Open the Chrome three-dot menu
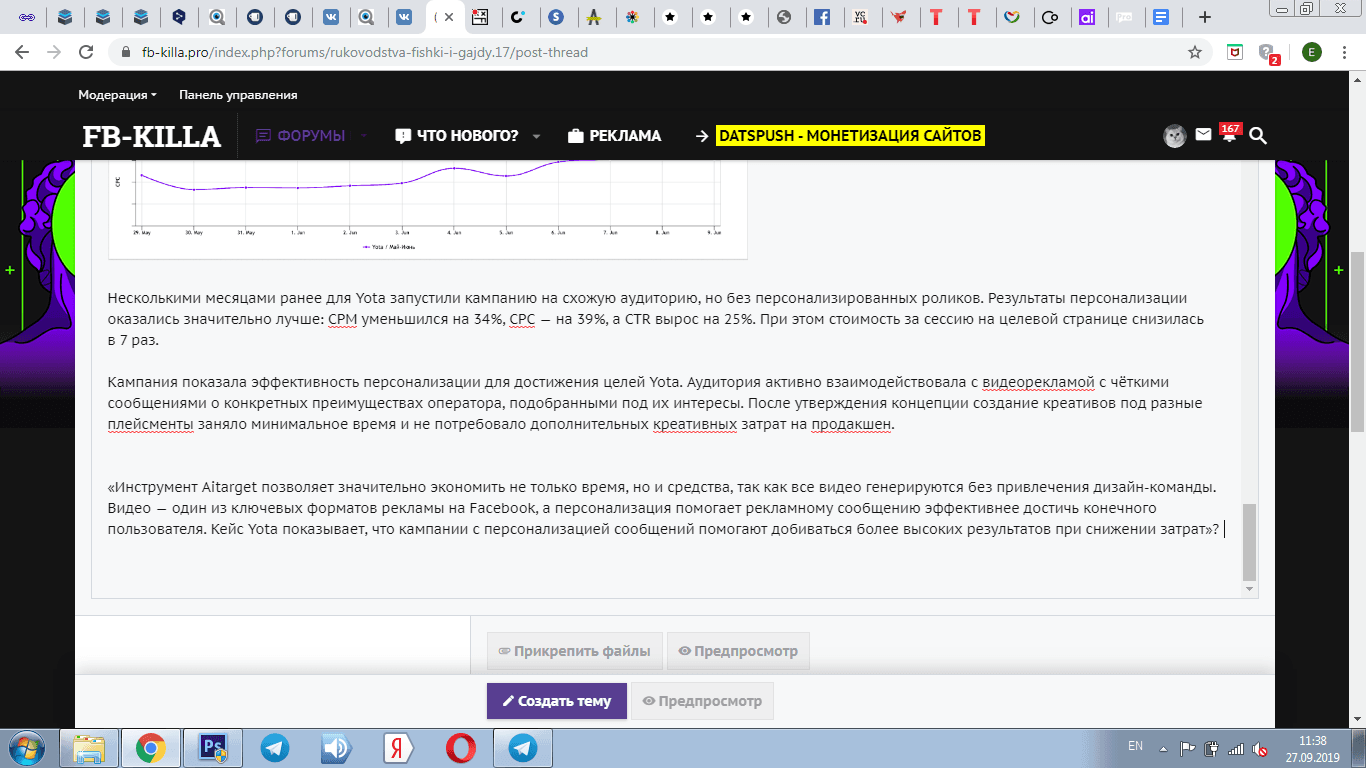Image resolution: width=1366 pixels, height=768 pixels. coord(1345,52)
